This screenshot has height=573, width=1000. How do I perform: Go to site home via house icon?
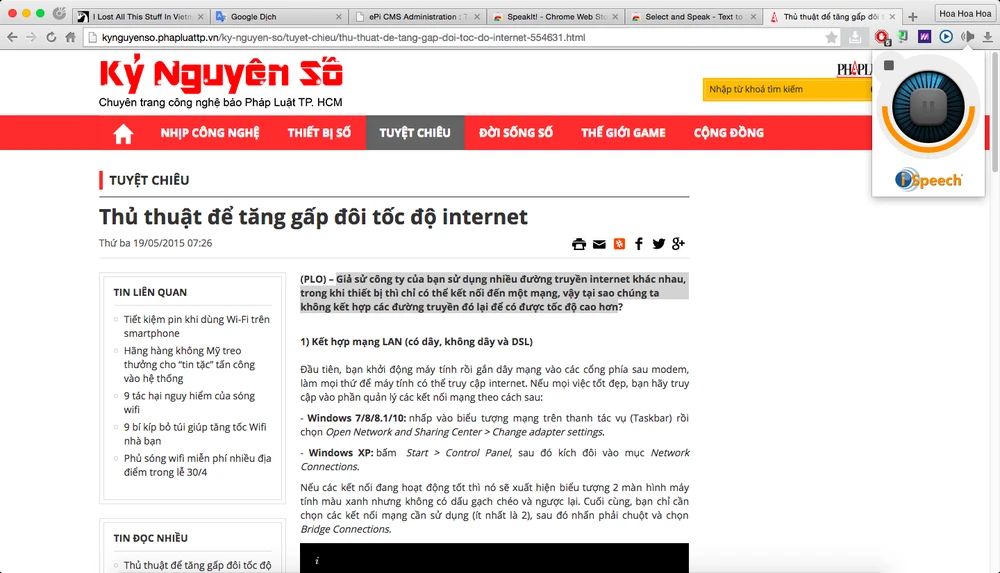pos(123,133)
